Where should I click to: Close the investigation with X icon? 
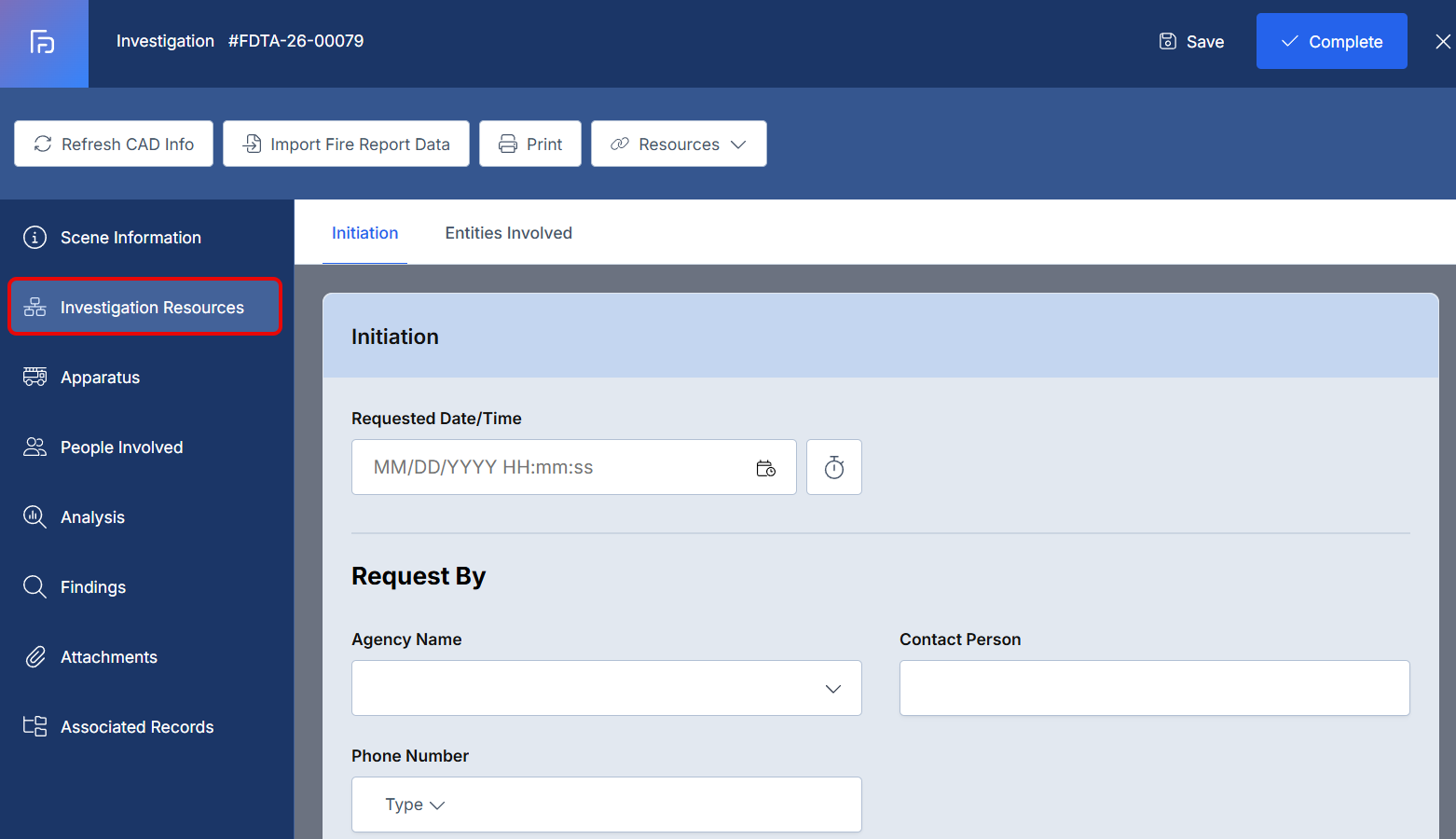[x=1443, y=42]
